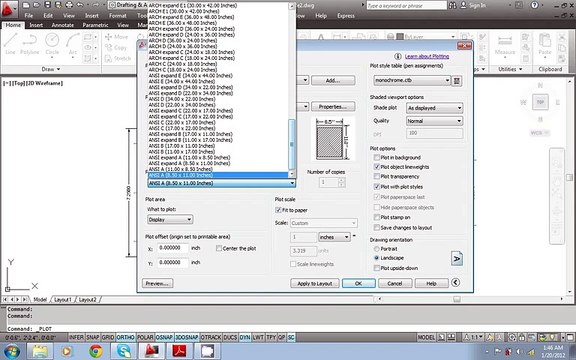Uncheck Plot object lineweights
576x360 pixels.
pyautogui.click(x=377, y=167)
